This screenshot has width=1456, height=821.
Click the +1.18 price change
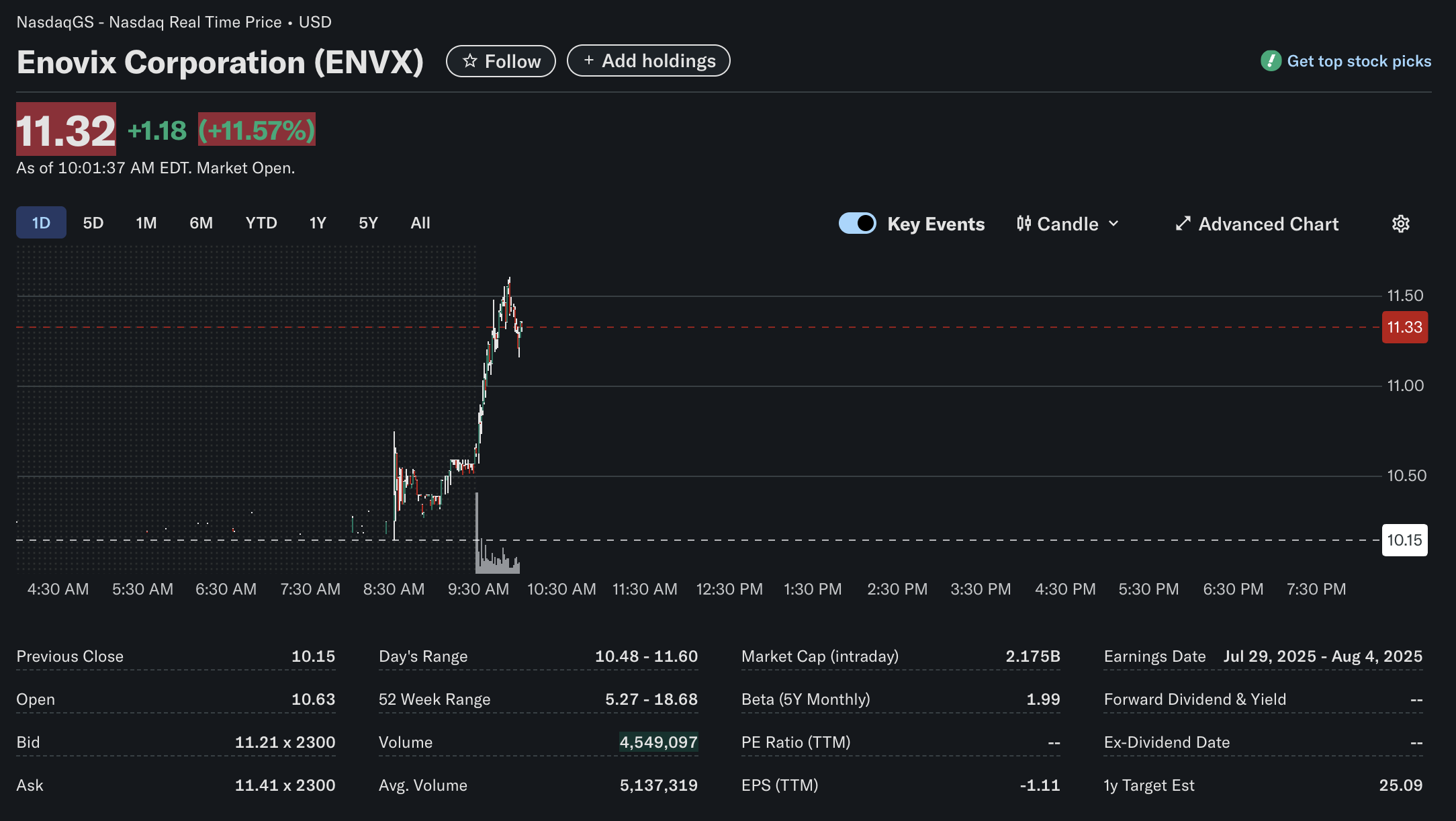157,130
